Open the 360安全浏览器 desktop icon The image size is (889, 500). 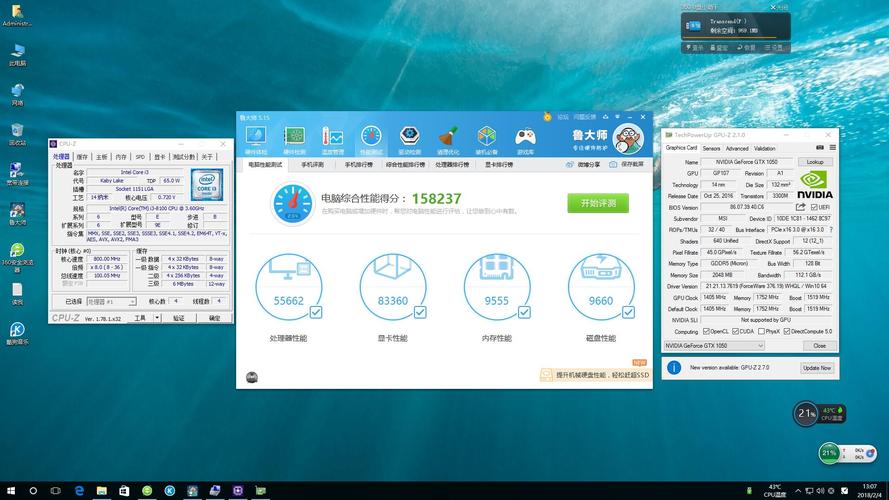tap(17, 257)
